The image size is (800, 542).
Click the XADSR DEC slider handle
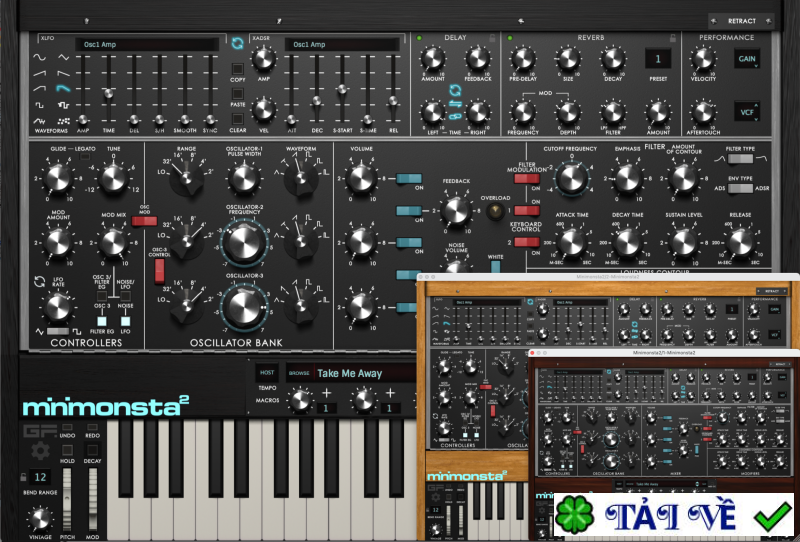[317, 101]
